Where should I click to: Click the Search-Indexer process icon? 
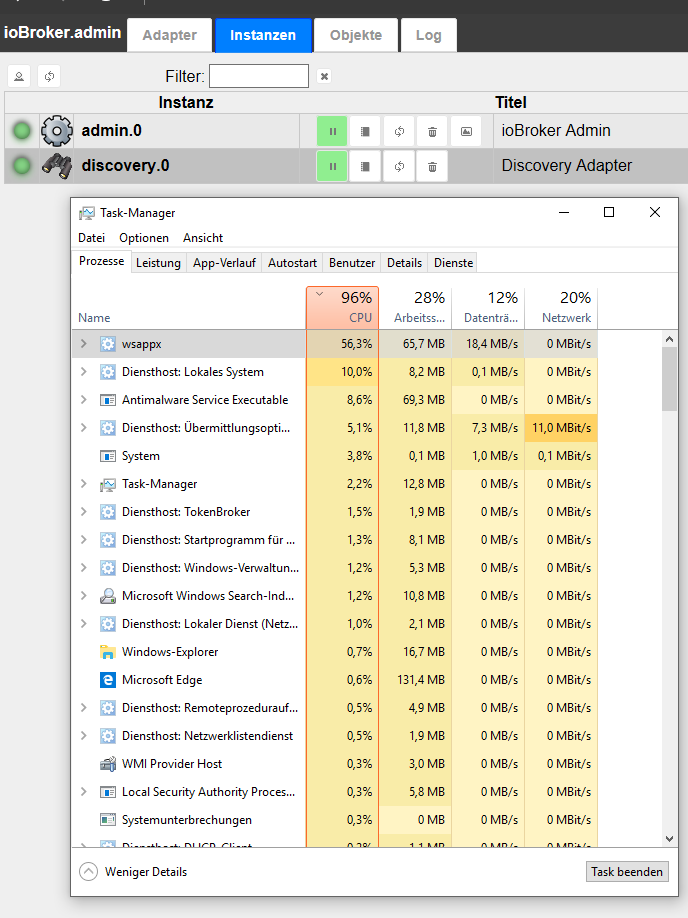click(x=108, y=596)
